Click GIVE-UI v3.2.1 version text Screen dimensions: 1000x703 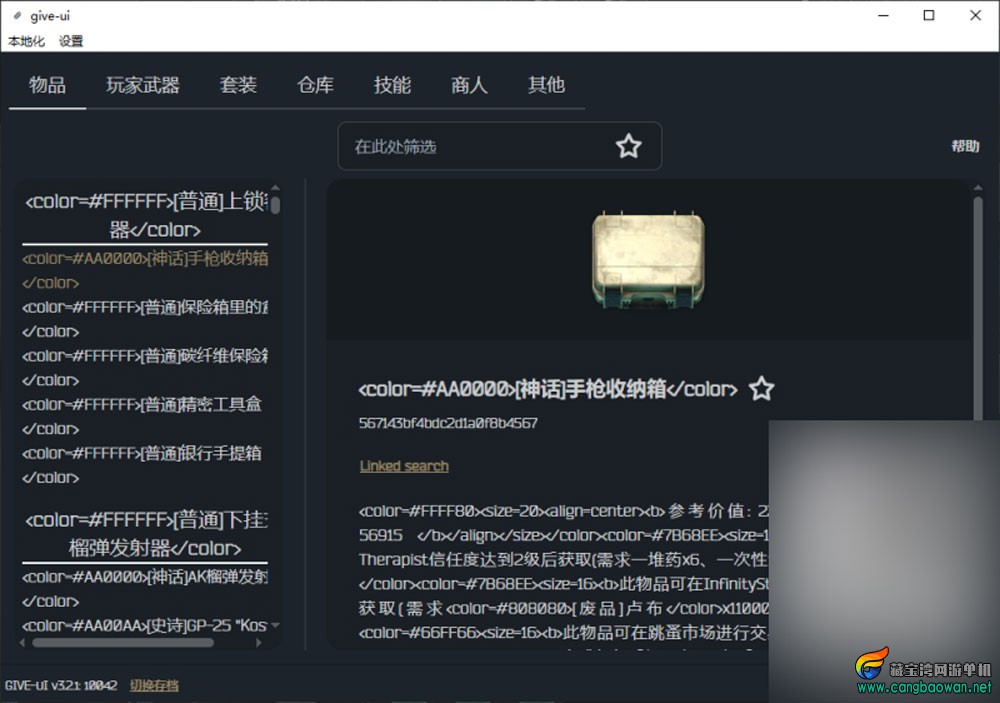point(61,685)
